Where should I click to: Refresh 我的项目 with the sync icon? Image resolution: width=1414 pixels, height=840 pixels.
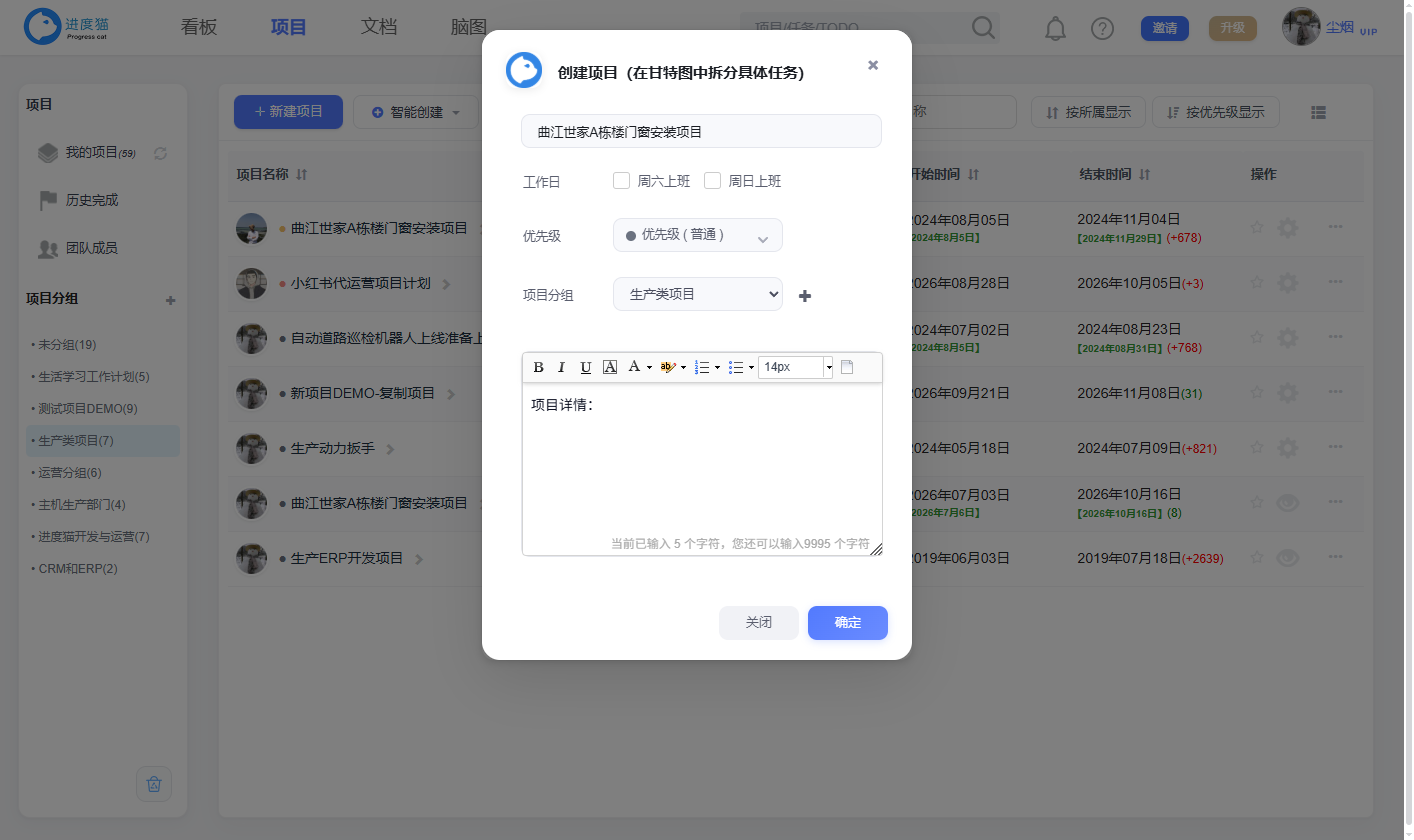[160, 153]
